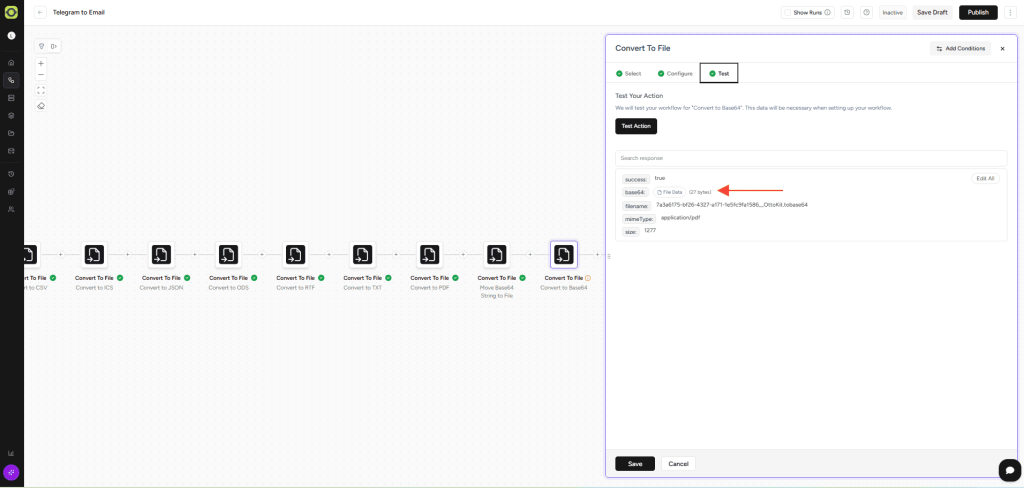Switch to the Select tab

(x=629, y=73)
